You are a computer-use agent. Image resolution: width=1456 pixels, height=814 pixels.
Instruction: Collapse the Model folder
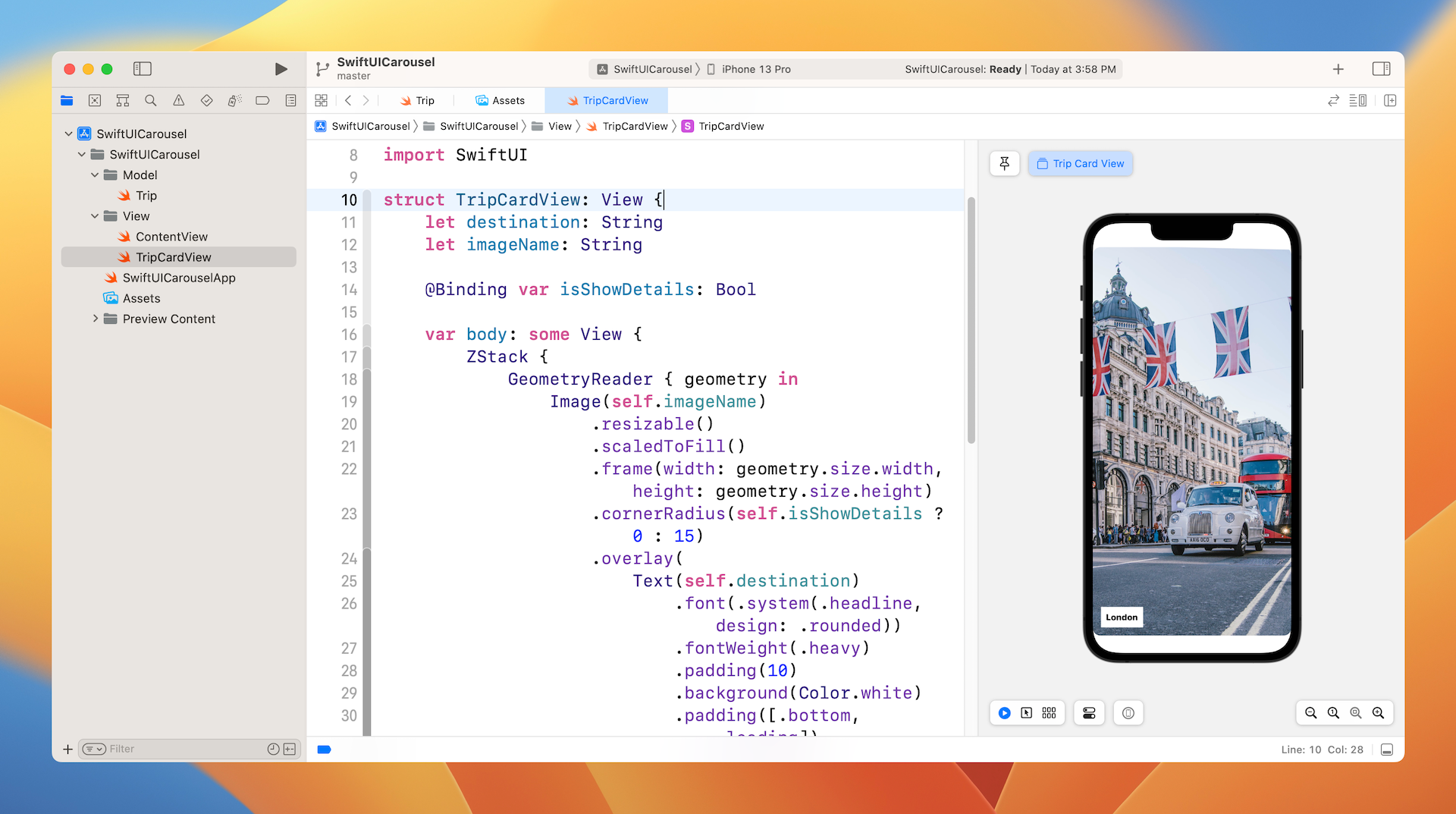click(95, 174)
